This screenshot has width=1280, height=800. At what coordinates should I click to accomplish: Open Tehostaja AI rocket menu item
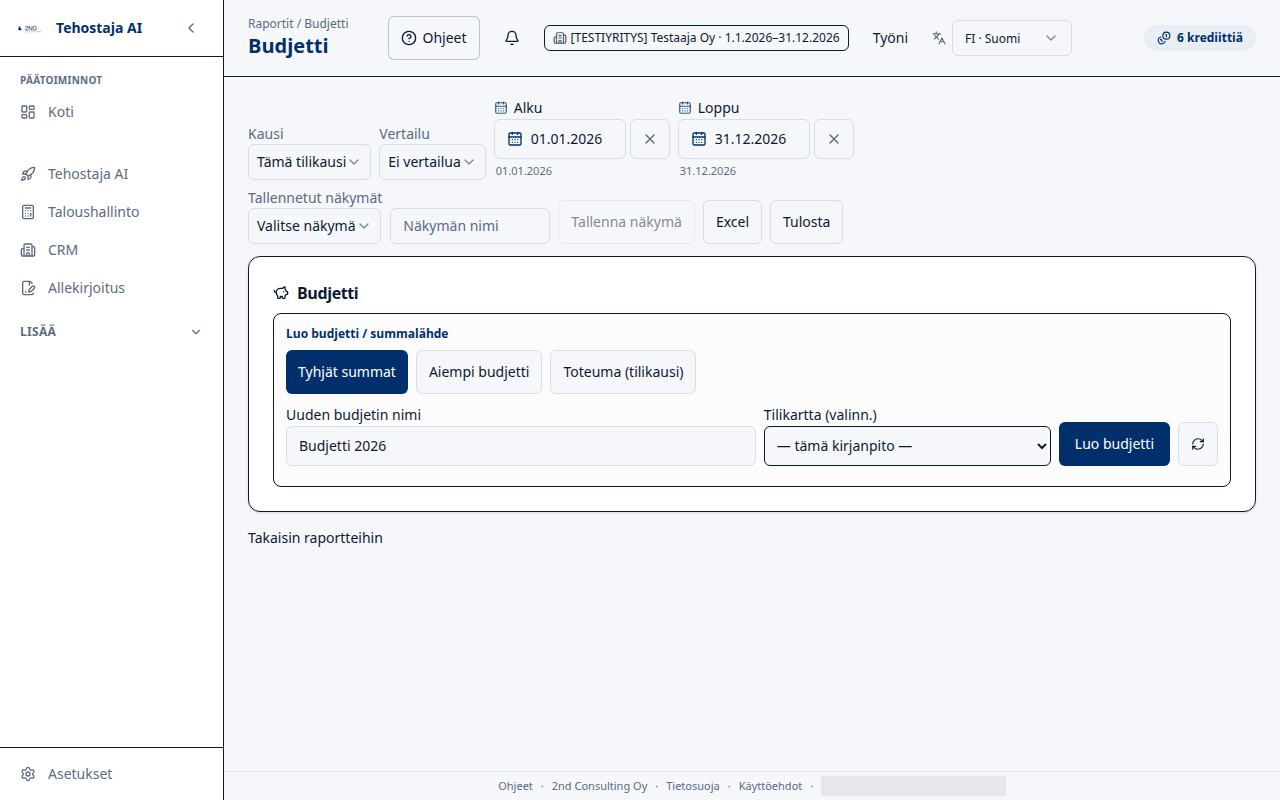click(111, 174)
